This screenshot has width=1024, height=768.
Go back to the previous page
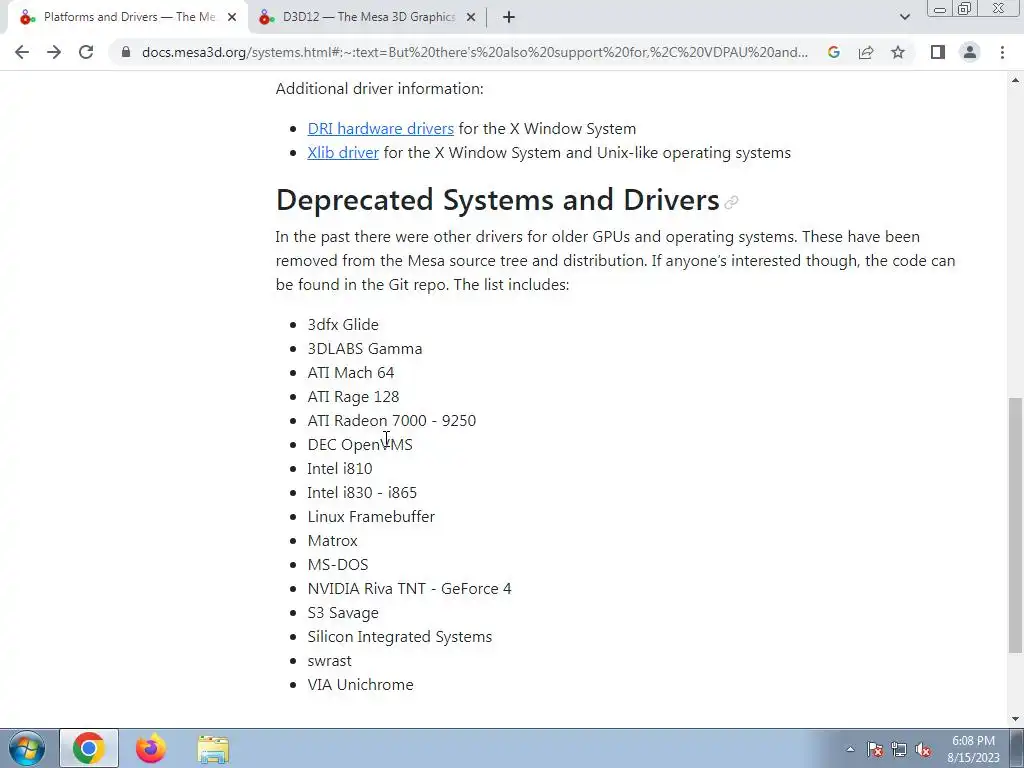pos(22,52)
